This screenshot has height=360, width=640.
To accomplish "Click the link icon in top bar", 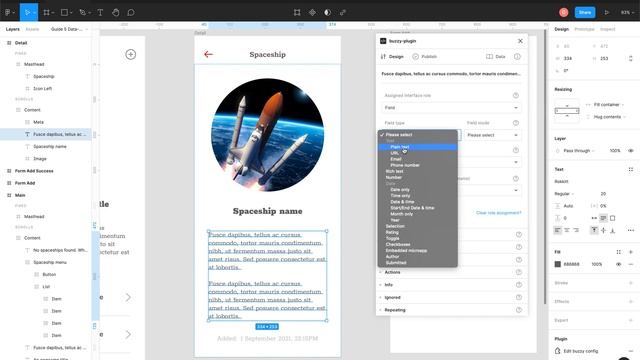I will tap(343, 13).
